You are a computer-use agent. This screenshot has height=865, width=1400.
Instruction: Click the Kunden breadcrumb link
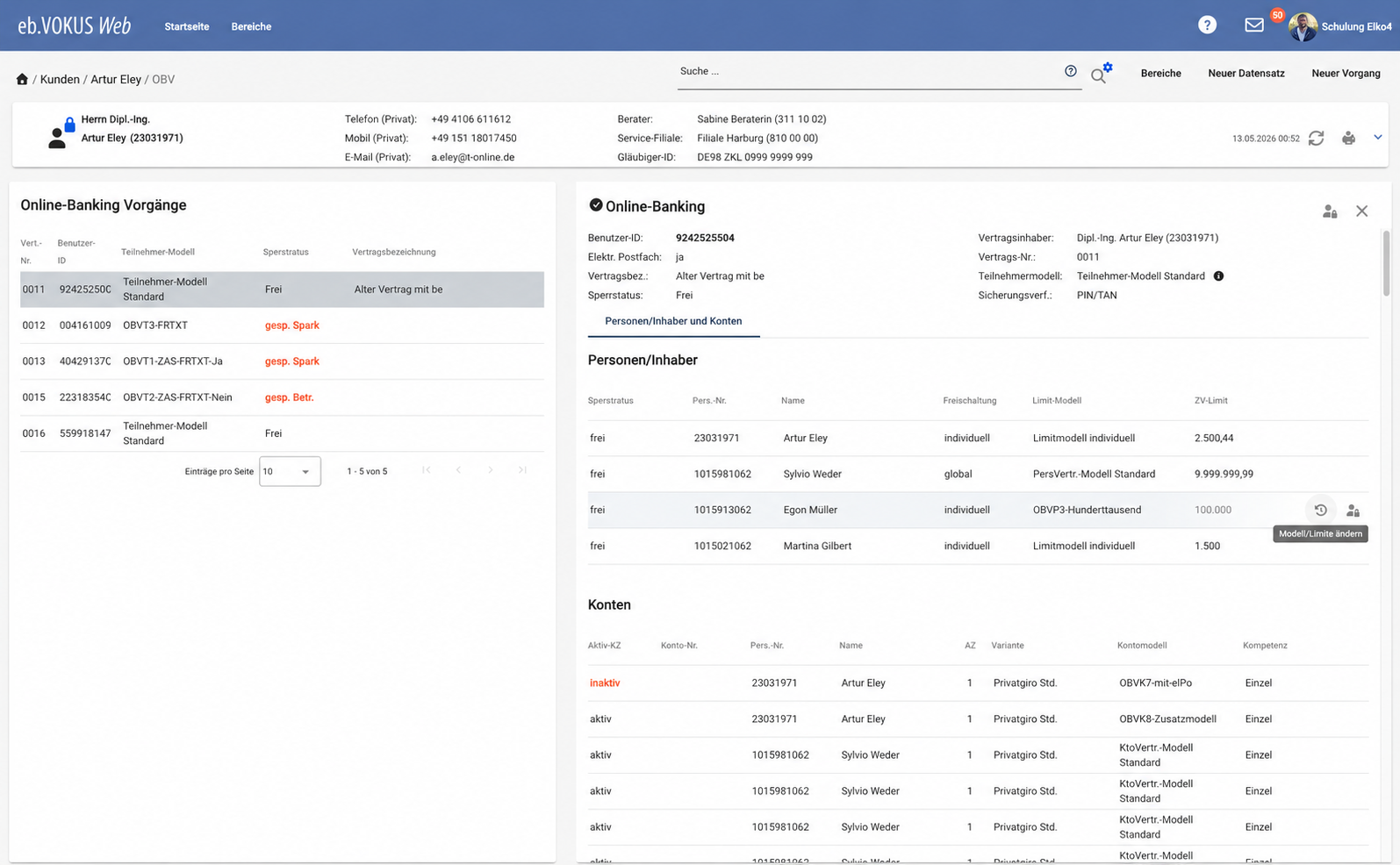click(60, 79)
